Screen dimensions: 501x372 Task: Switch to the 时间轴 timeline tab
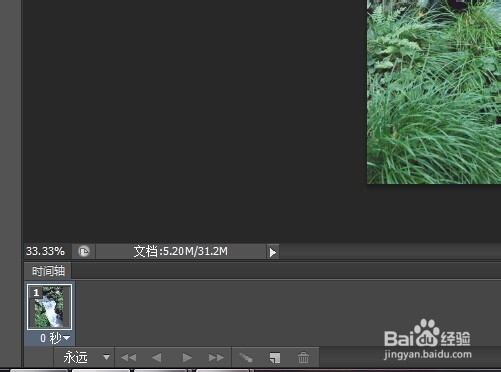coord(48,271)
